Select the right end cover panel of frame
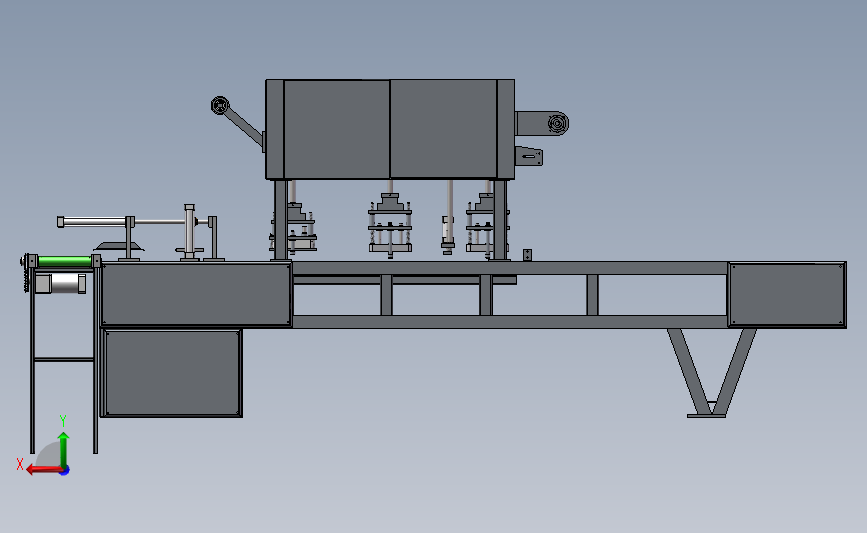 pyautogui.click(x=787, y=295)
